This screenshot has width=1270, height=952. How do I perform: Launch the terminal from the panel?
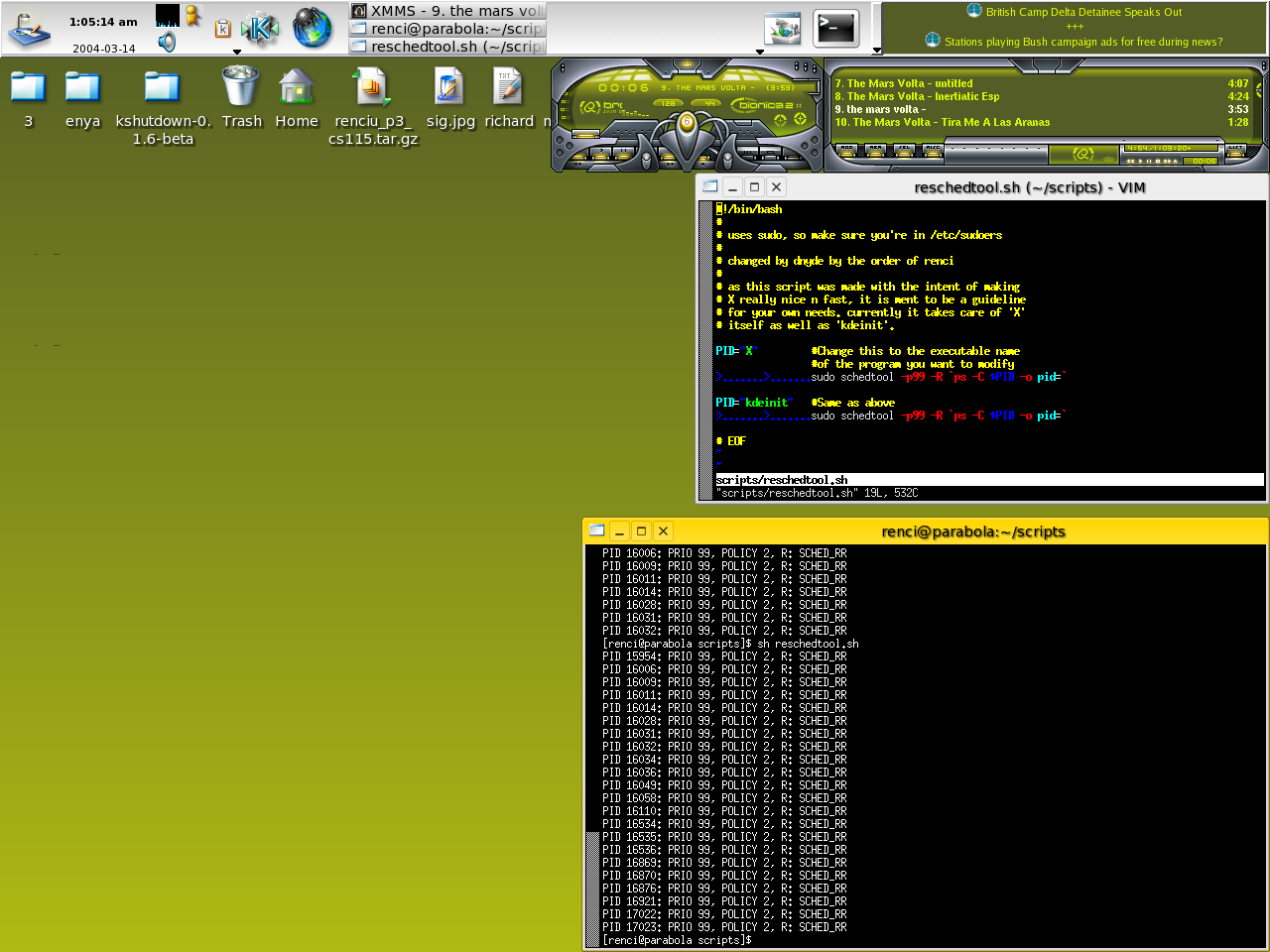(835, 29)
